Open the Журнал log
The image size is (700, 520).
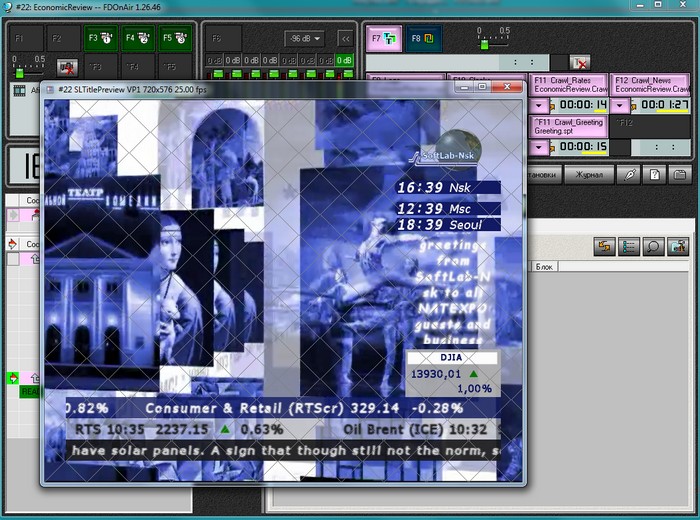coord(588,175)
